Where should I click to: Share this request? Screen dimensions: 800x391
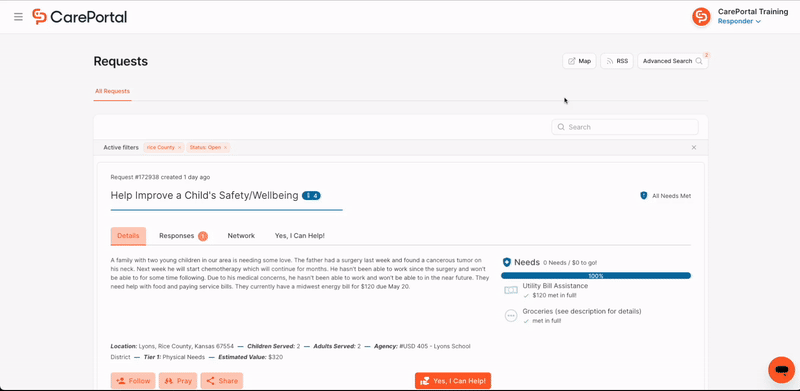tap(221, 381)
